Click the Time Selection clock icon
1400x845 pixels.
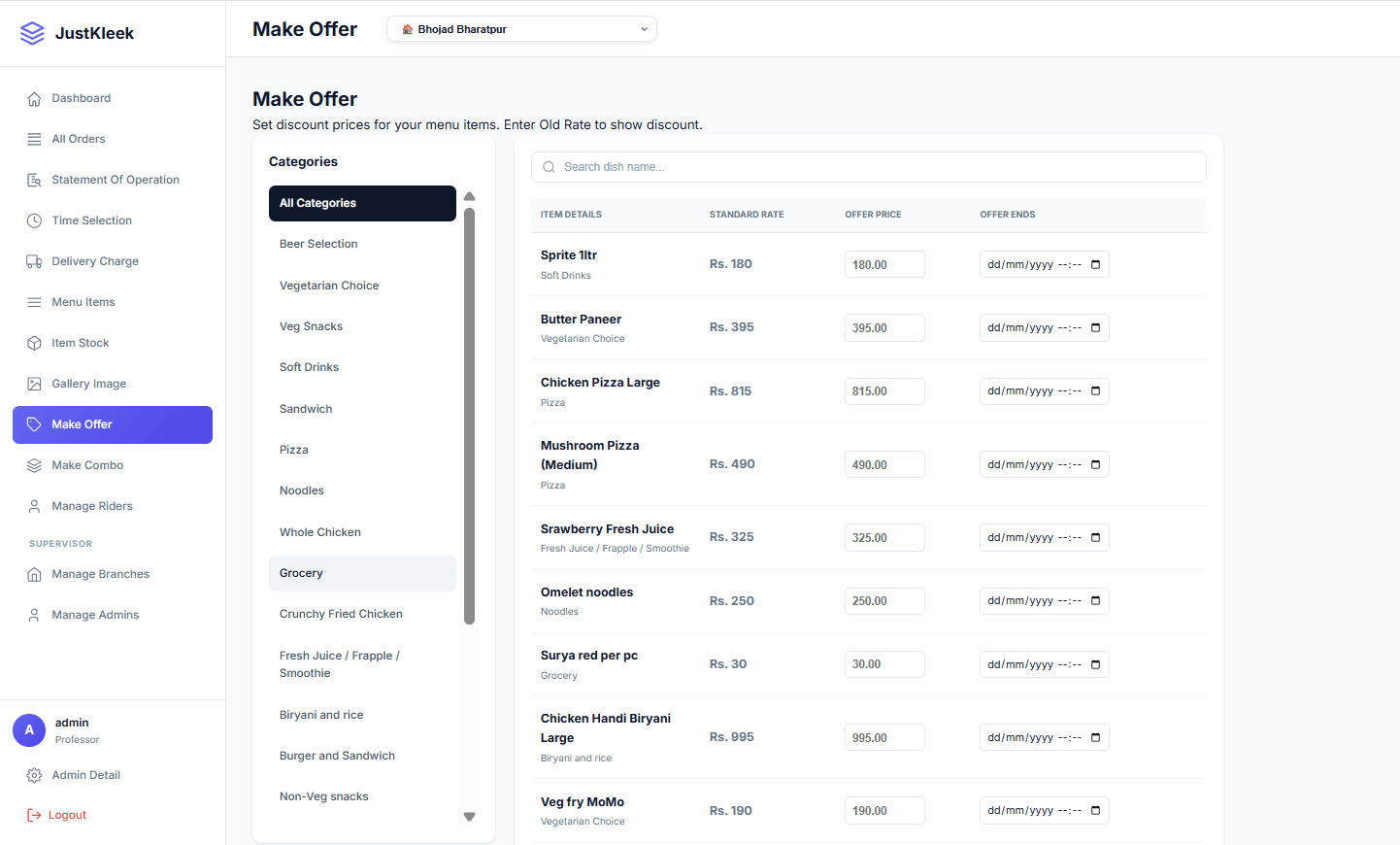(34, 221)
